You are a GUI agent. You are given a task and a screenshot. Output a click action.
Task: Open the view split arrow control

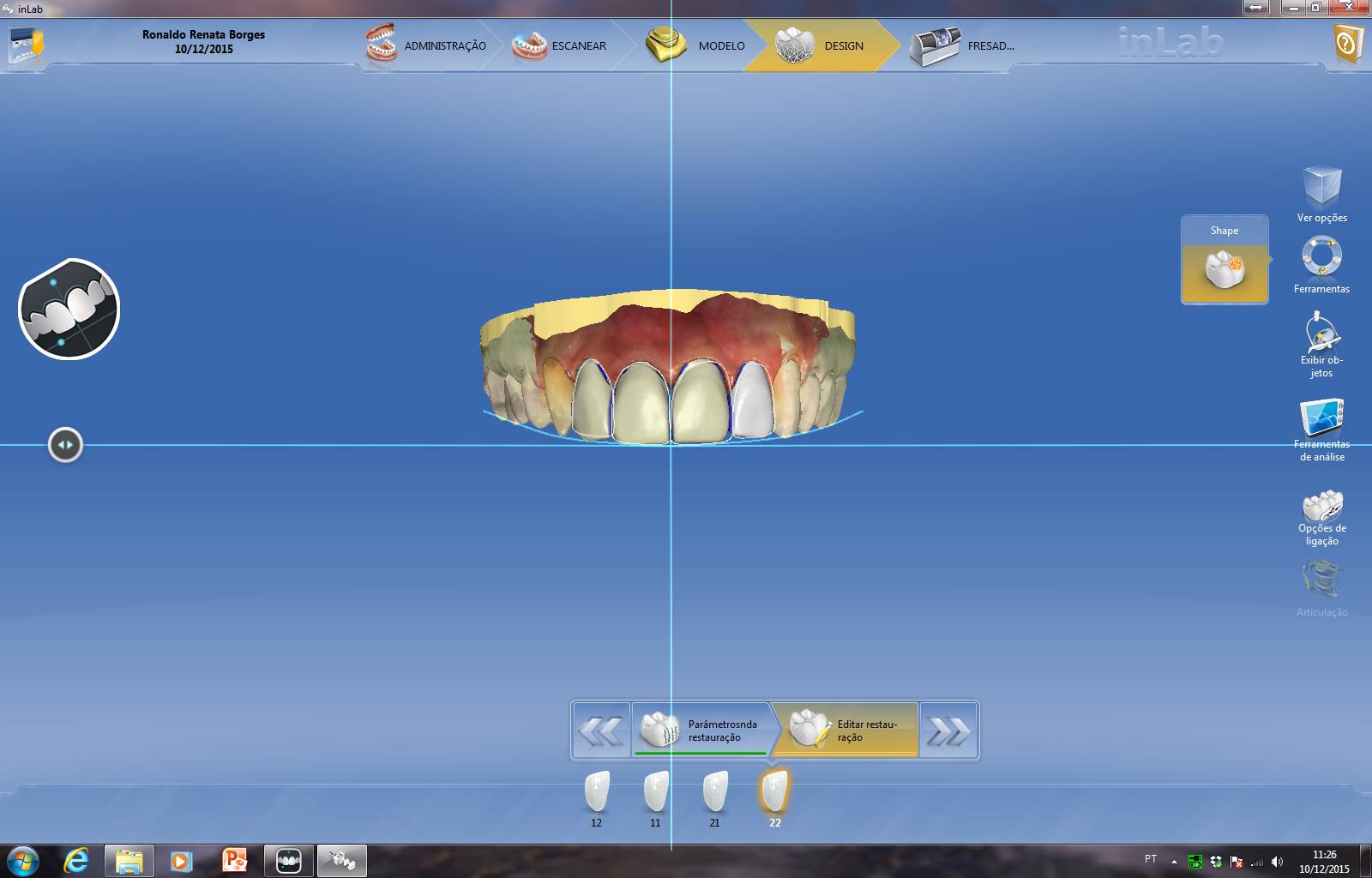(65, 444)
